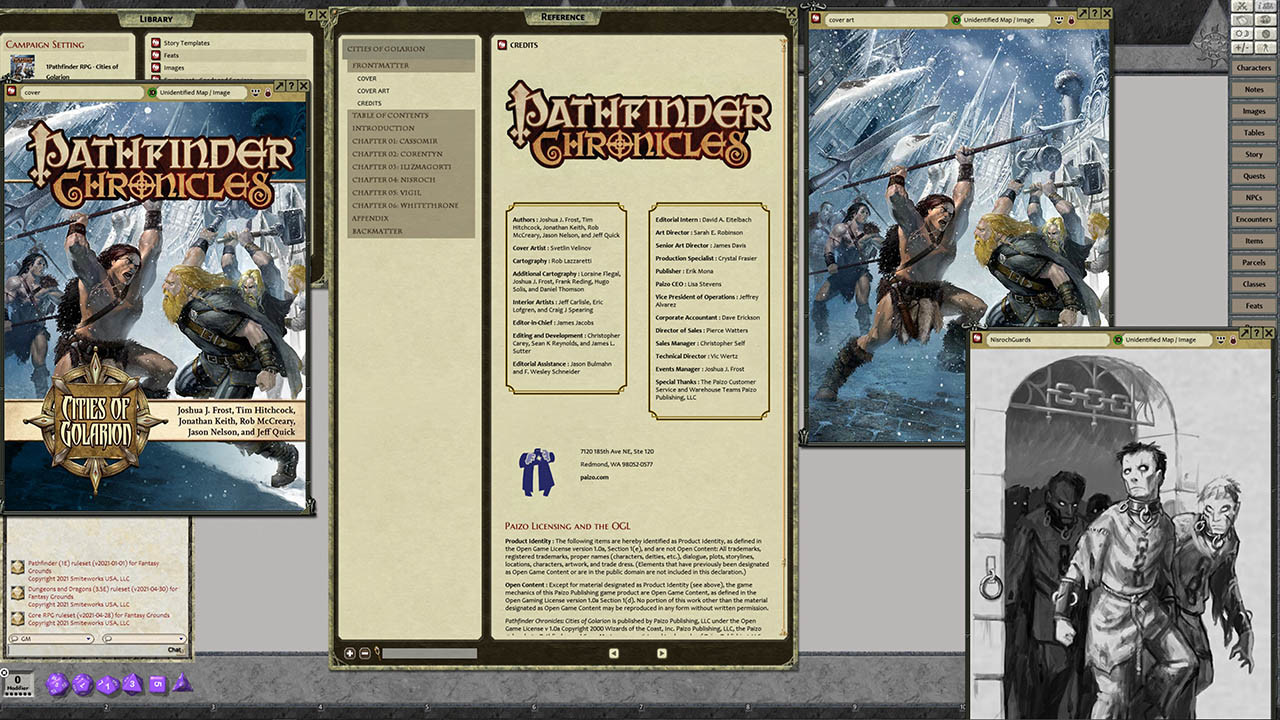Click the Modifier box in the bottom corner
This screenshot has height=720, width=1280.
click(18, 685)
